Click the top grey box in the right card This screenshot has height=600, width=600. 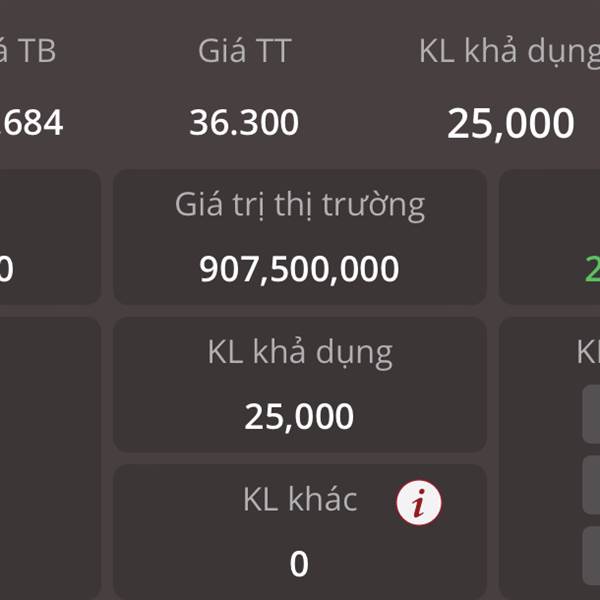coord(591,414)
